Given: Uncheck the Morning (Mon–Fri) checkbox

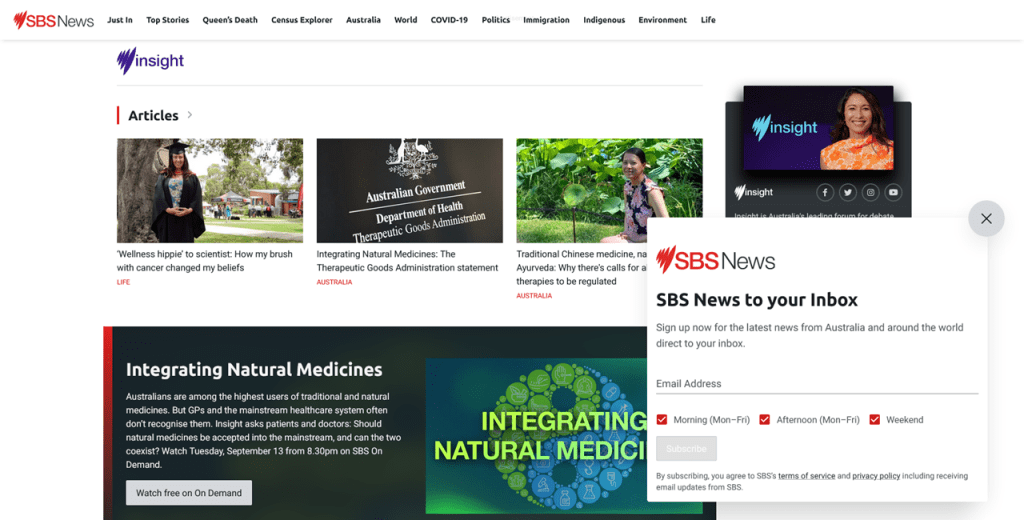Looking at the screenshot, I should (662, 420).
